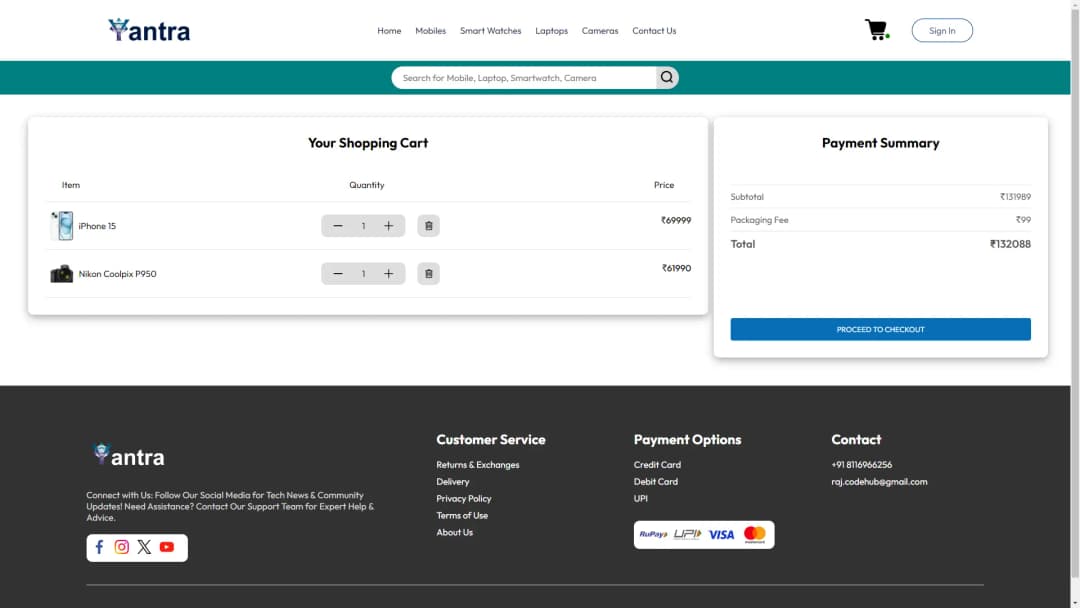Open the About Us link
Screen dimensions: 1080x608
[455, 532]
